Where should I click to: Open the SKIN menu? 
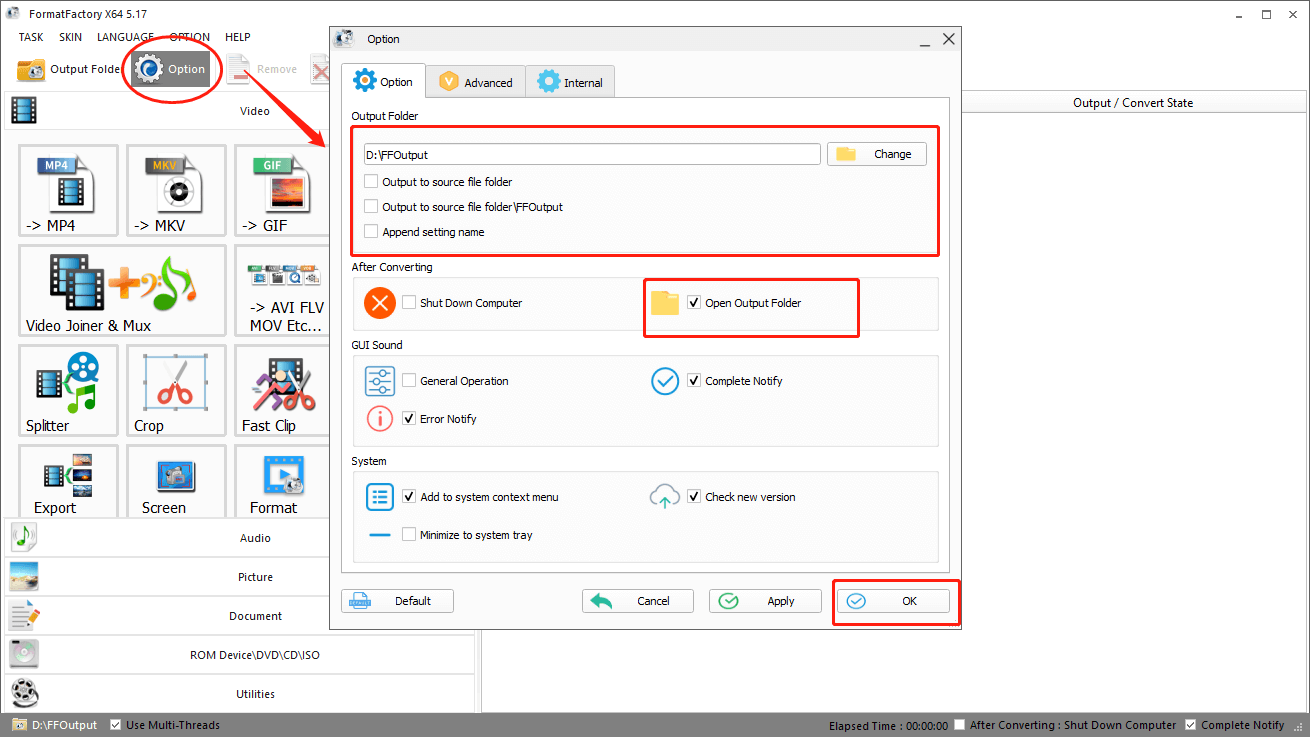click(x=70, y=37)
